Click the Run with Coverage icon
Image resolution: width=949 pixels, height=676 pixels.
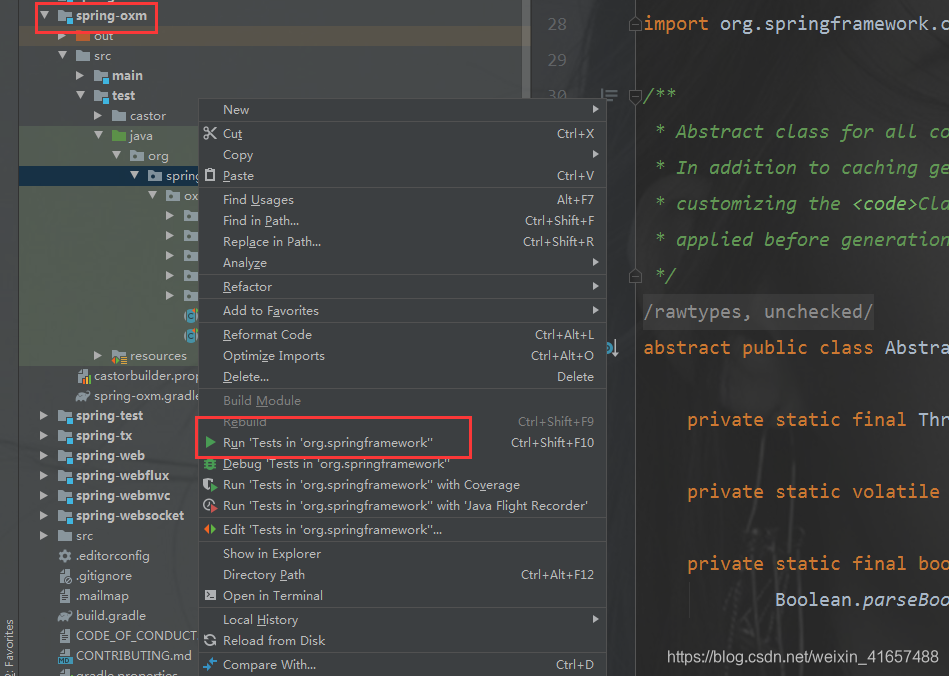pyautogui.click(x=210, y=485)
